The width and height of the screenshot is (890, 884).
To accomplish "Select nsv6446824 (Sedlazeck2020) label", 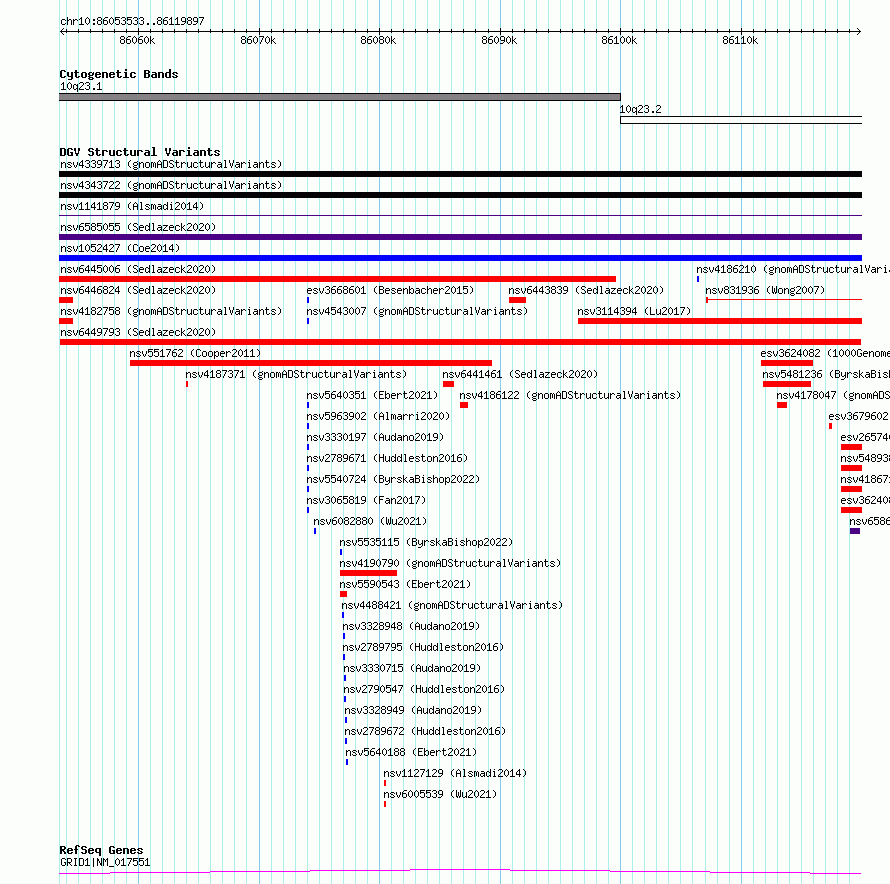I will pos(138,290).
